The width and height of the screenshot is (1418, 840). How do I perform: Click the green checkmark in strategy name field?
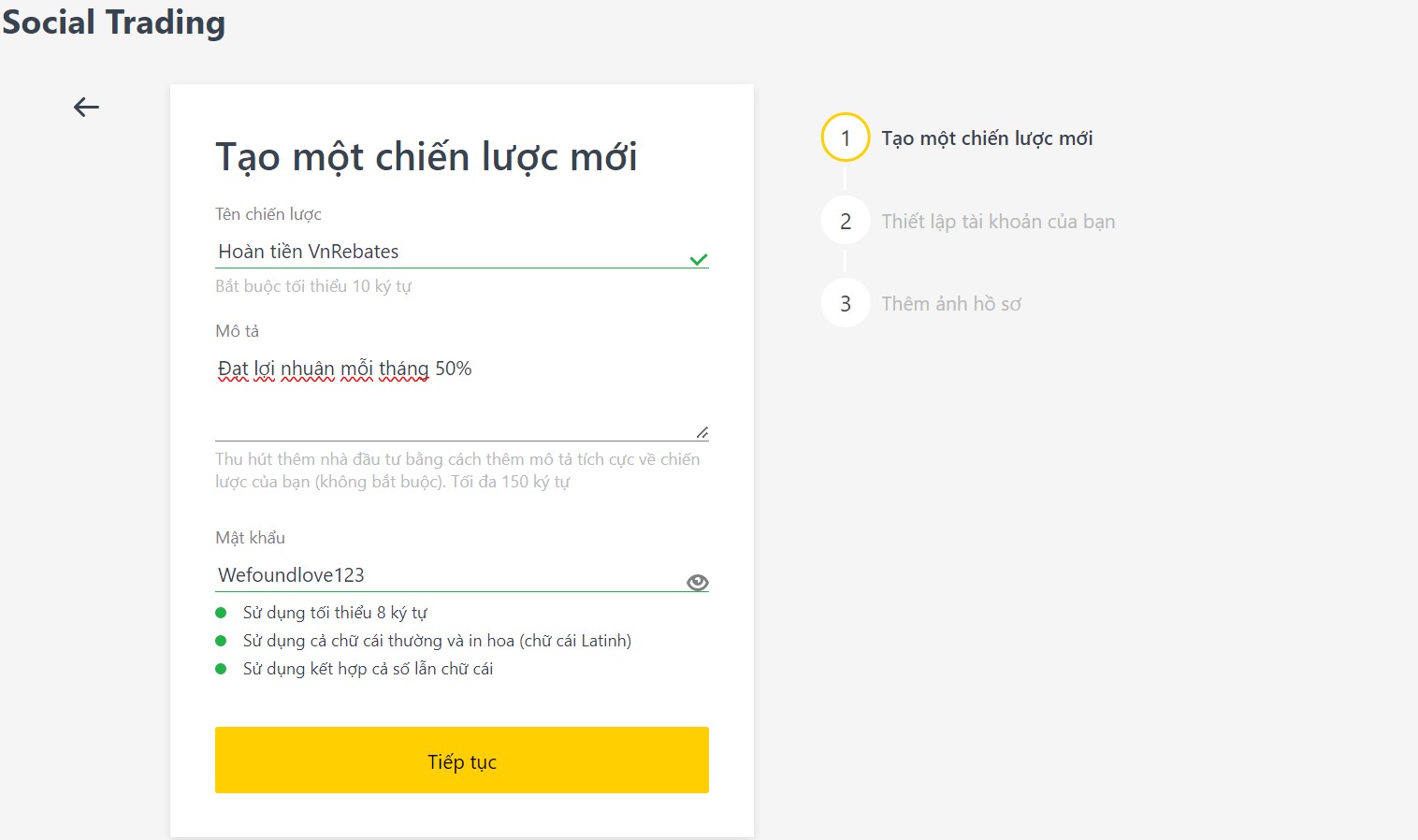click(x=699, y=259)
